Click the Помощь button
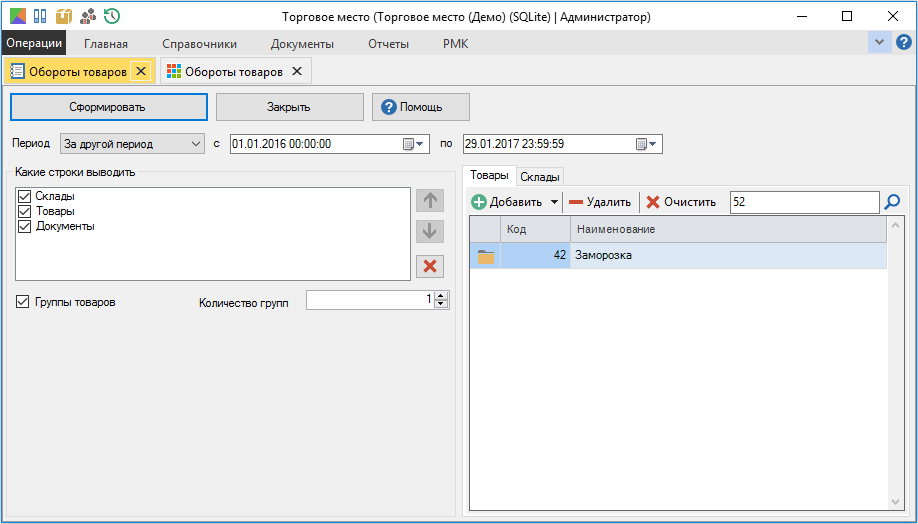Image resolution: width=918 pixels, height=524 pixels. pyautogui.click(x=421, y=107)
